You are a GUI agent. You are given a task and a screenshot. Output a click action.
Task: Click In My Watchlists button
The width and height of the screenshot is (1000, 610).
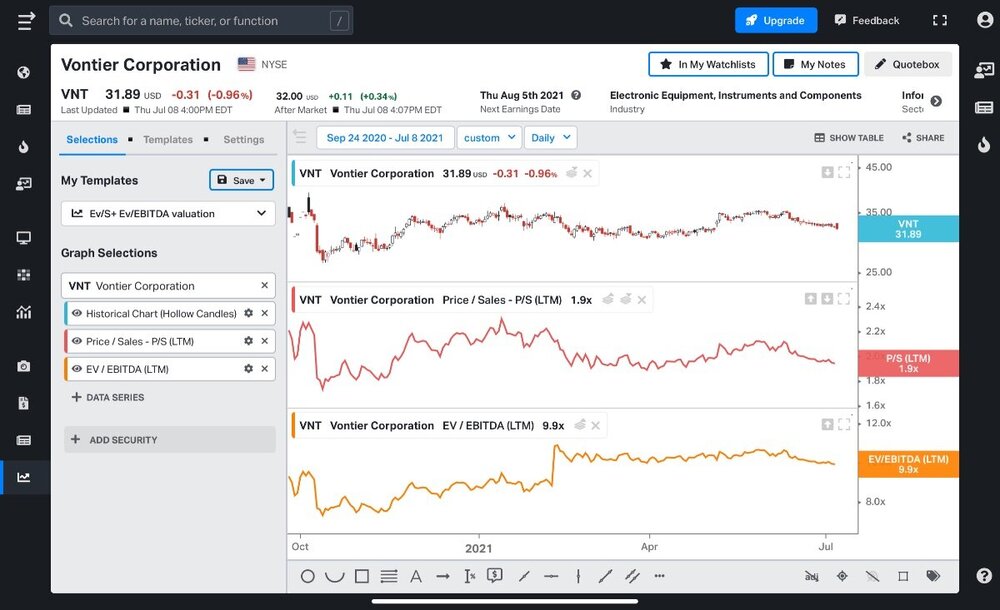(709, 64)
